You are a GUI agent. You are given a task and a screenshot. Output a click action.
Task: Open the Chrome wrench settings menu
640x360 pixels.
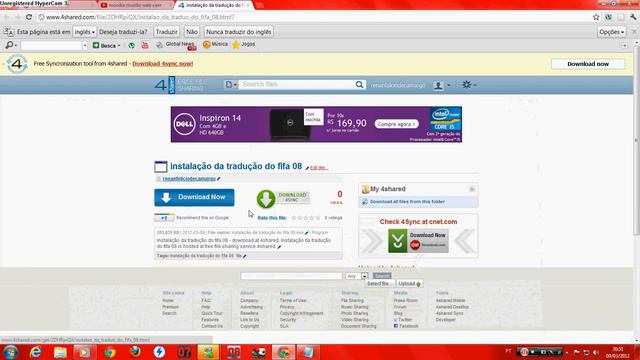click(x=633, y=17)
